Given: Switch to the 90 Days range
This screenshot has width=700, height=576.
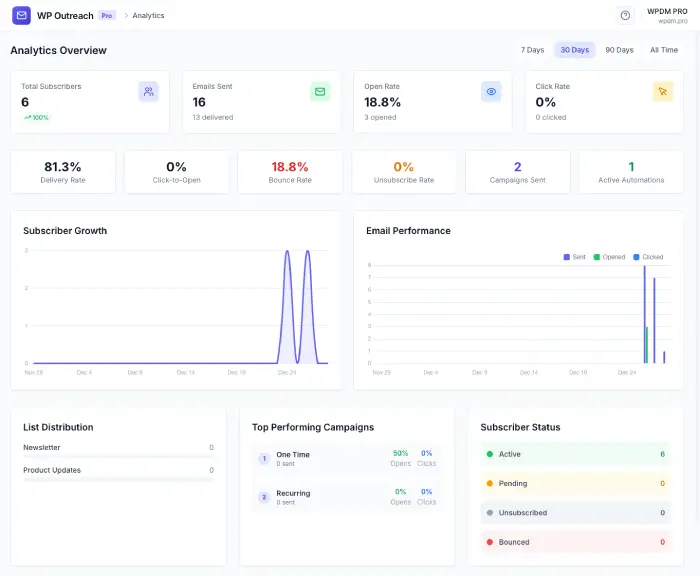Looking at the screenshot, I should (619, 50).
